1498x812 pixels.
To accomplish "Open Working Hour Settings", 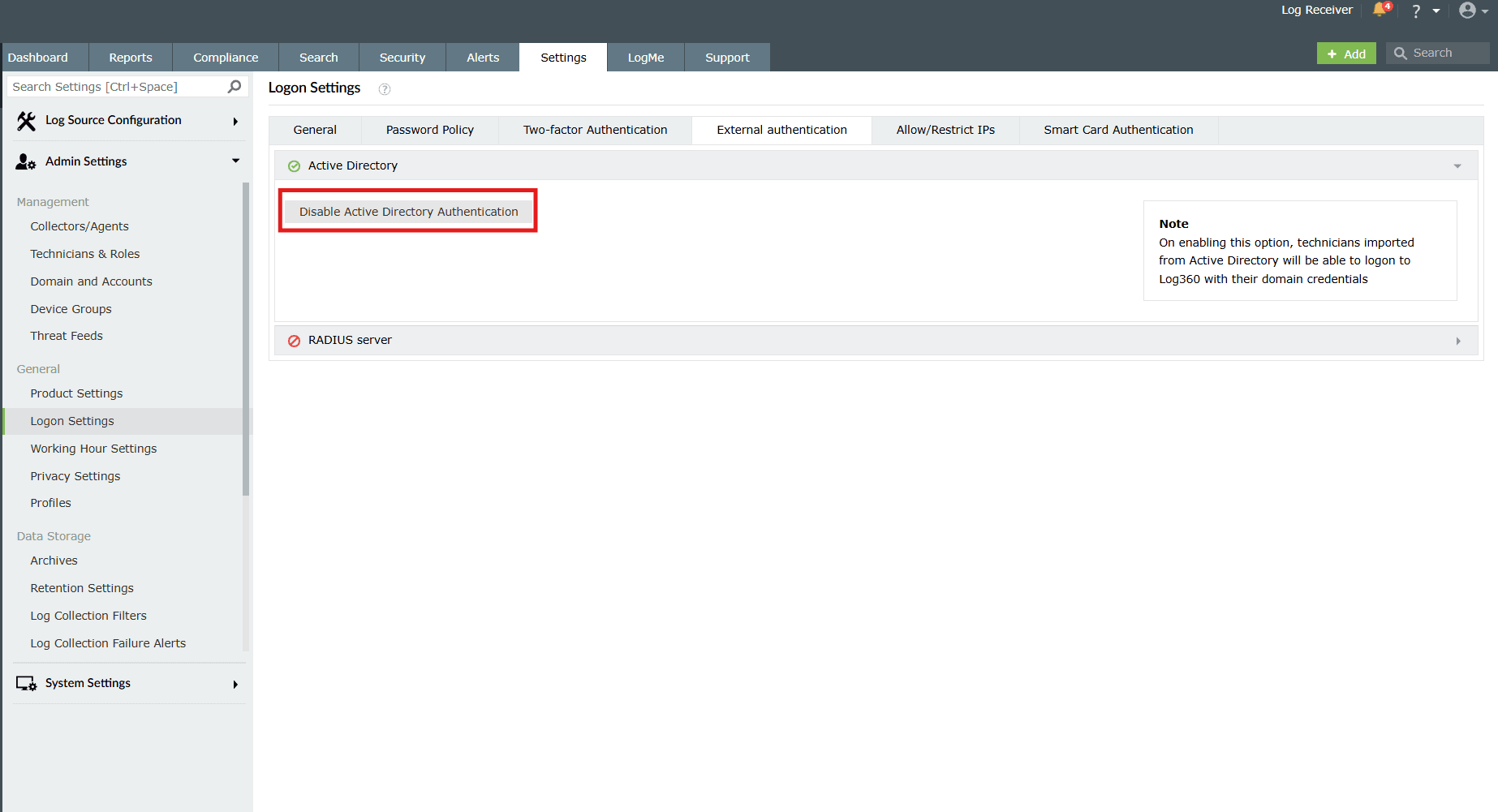I will point(94,449).
